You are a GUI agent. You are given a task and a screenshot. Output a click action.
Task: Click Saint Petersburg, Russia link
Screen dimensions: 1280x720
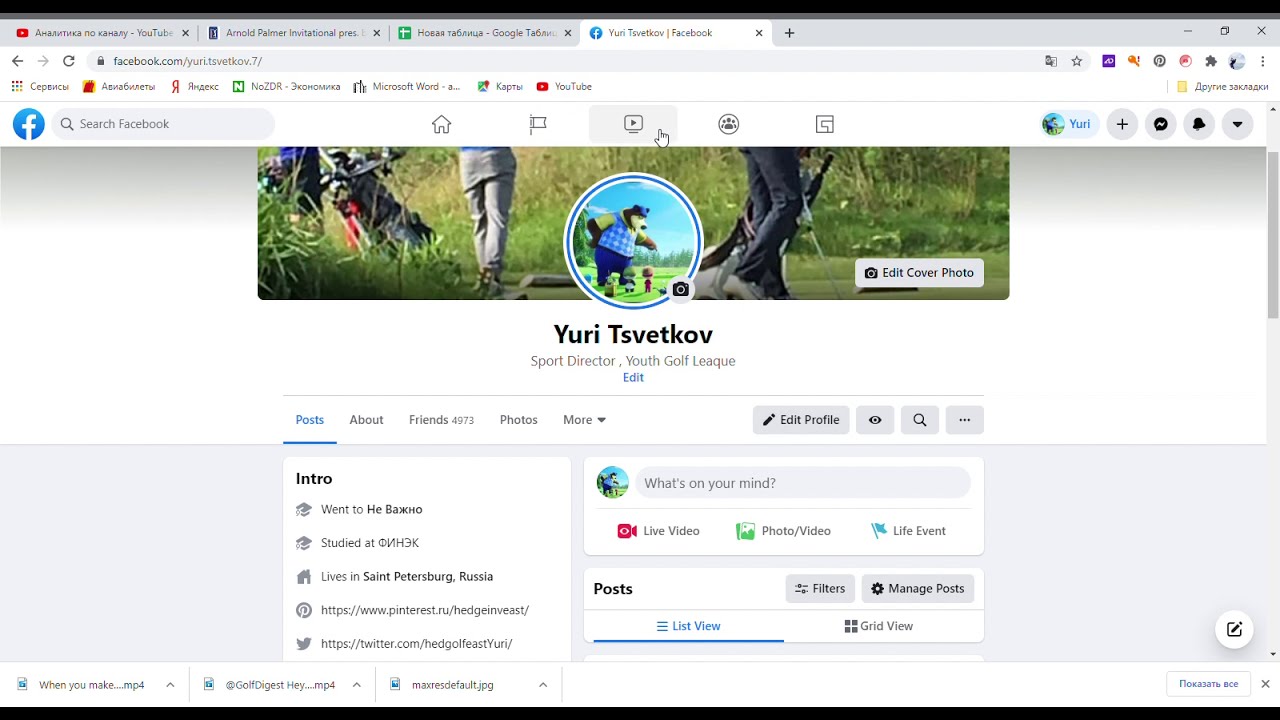point(428,577)
